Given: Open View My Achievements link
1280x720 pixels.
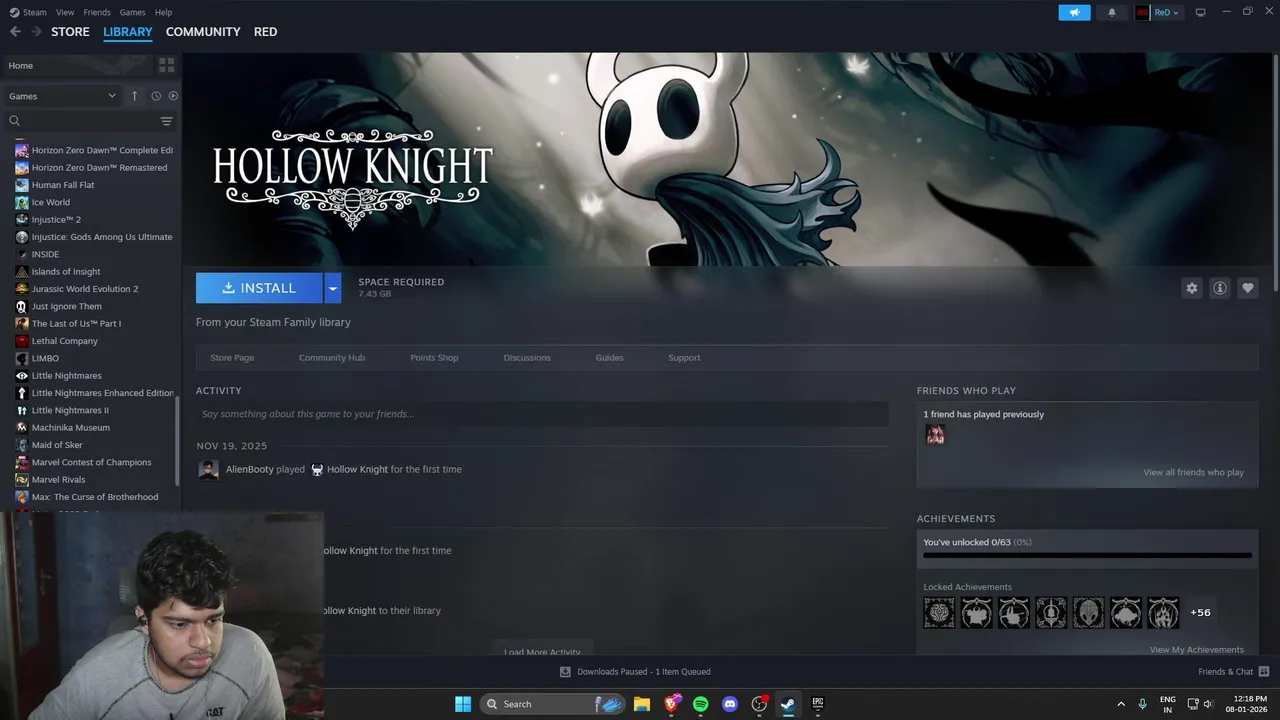Looking at the screenshot, I should point(1197,650).
